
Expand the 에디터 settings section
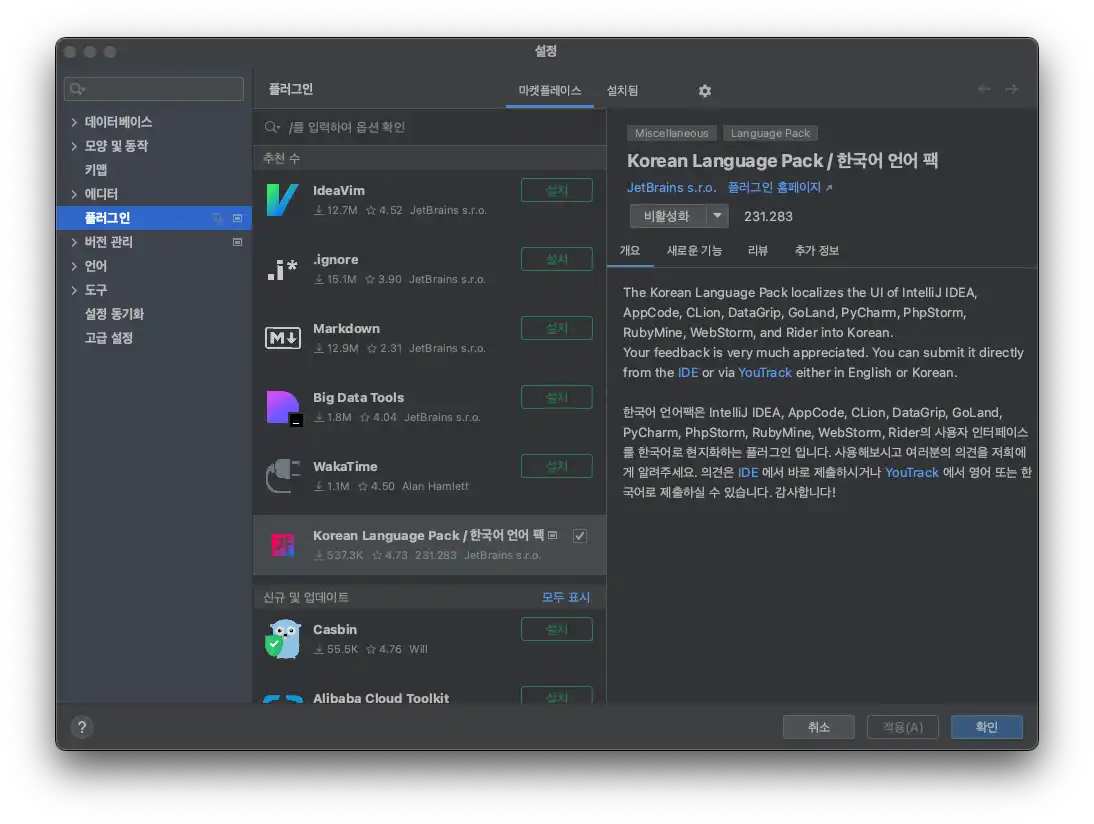point(74,194)
